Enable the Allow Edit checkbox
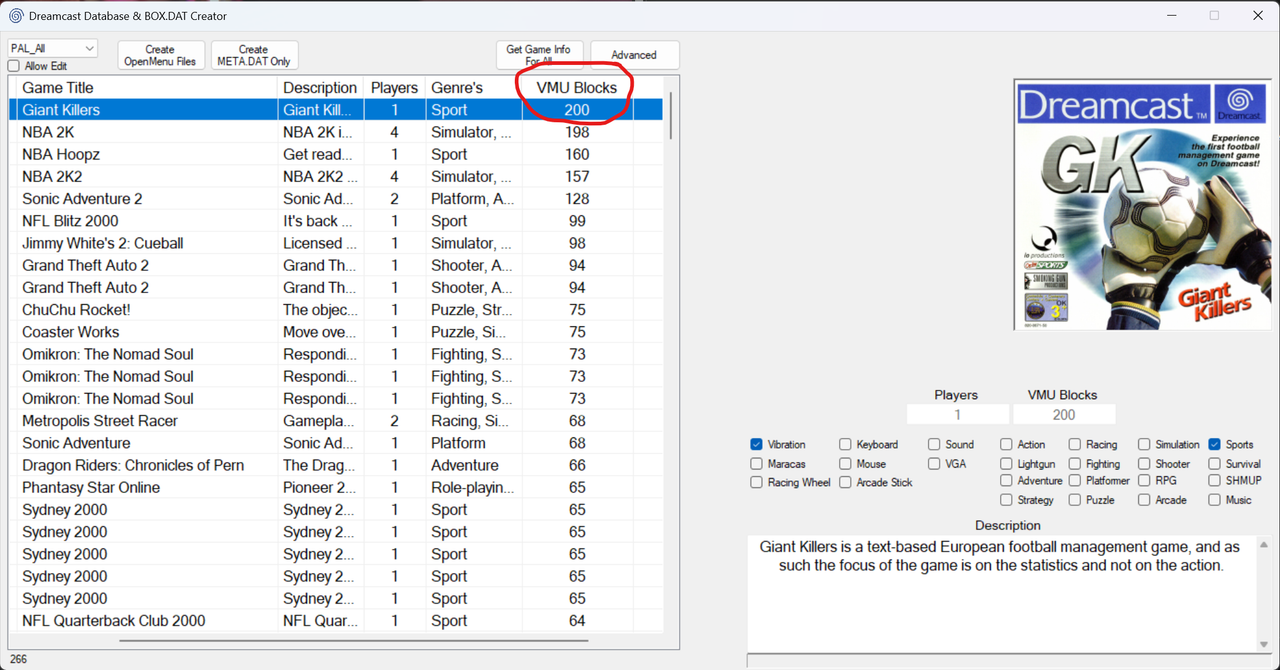This screenshot has height=670, width=1280. click(14, 66)
